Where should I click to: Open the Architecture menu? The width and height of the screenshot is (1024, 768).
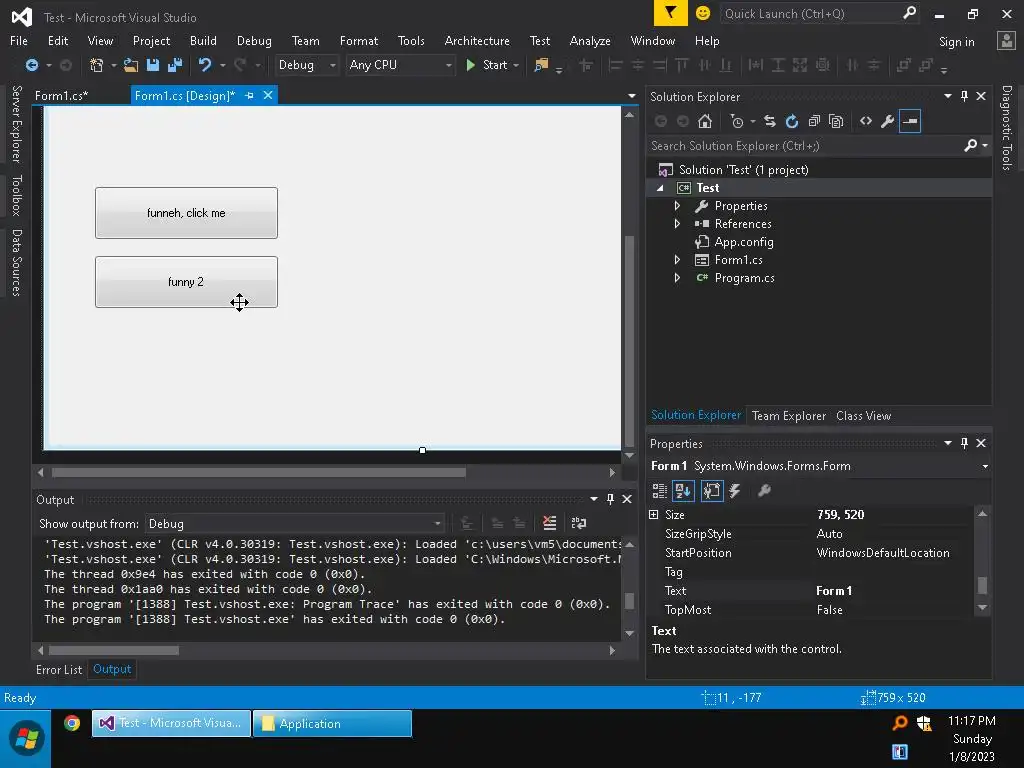pos(477,40)
